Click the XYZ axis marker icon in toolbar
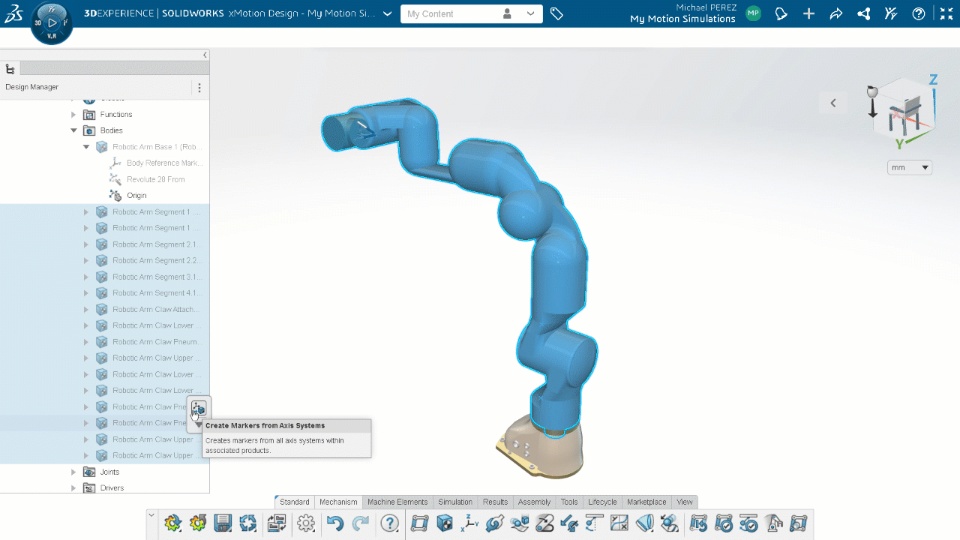The height and width of the screenshot is (540, 960). pos(470,523)
